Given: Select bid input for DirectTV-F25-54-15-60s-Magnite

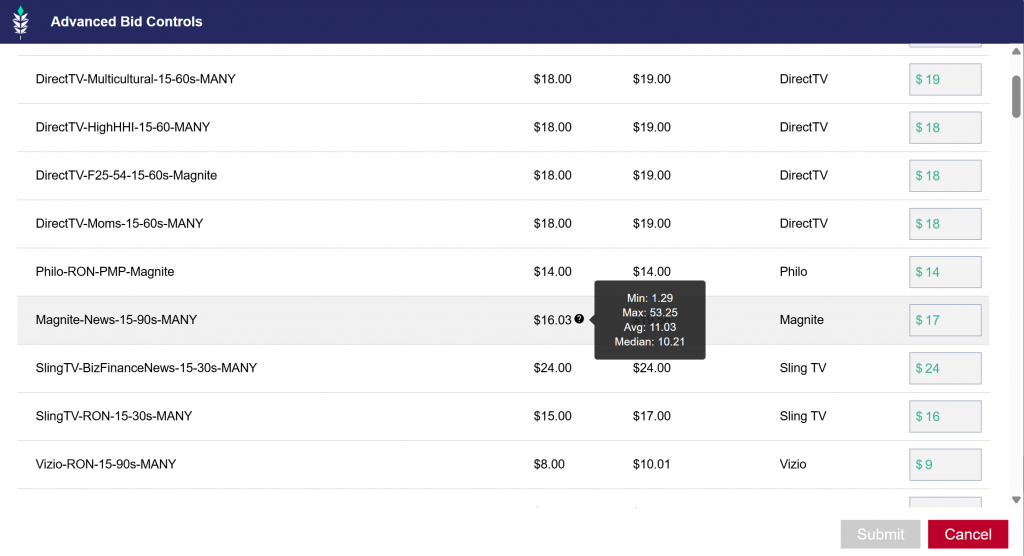Looking at the screenshot, I should 945,175.
